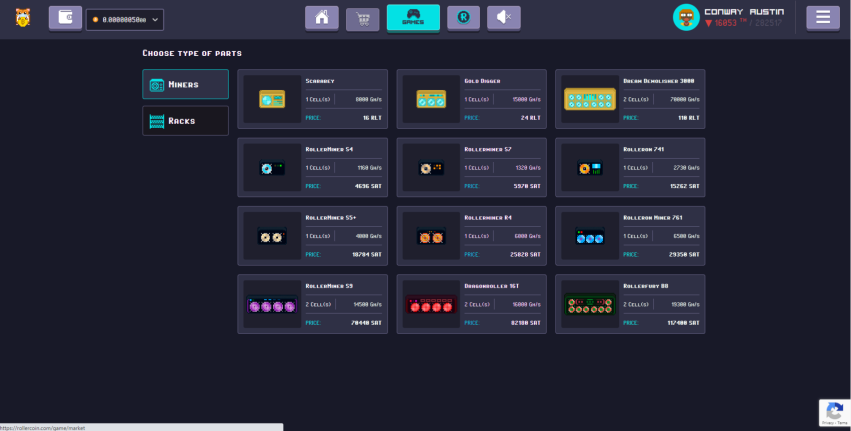The height and width of the screenshot is (431, 851).
Task: Select the Miners parts category
Action: (x=186, y=84)
